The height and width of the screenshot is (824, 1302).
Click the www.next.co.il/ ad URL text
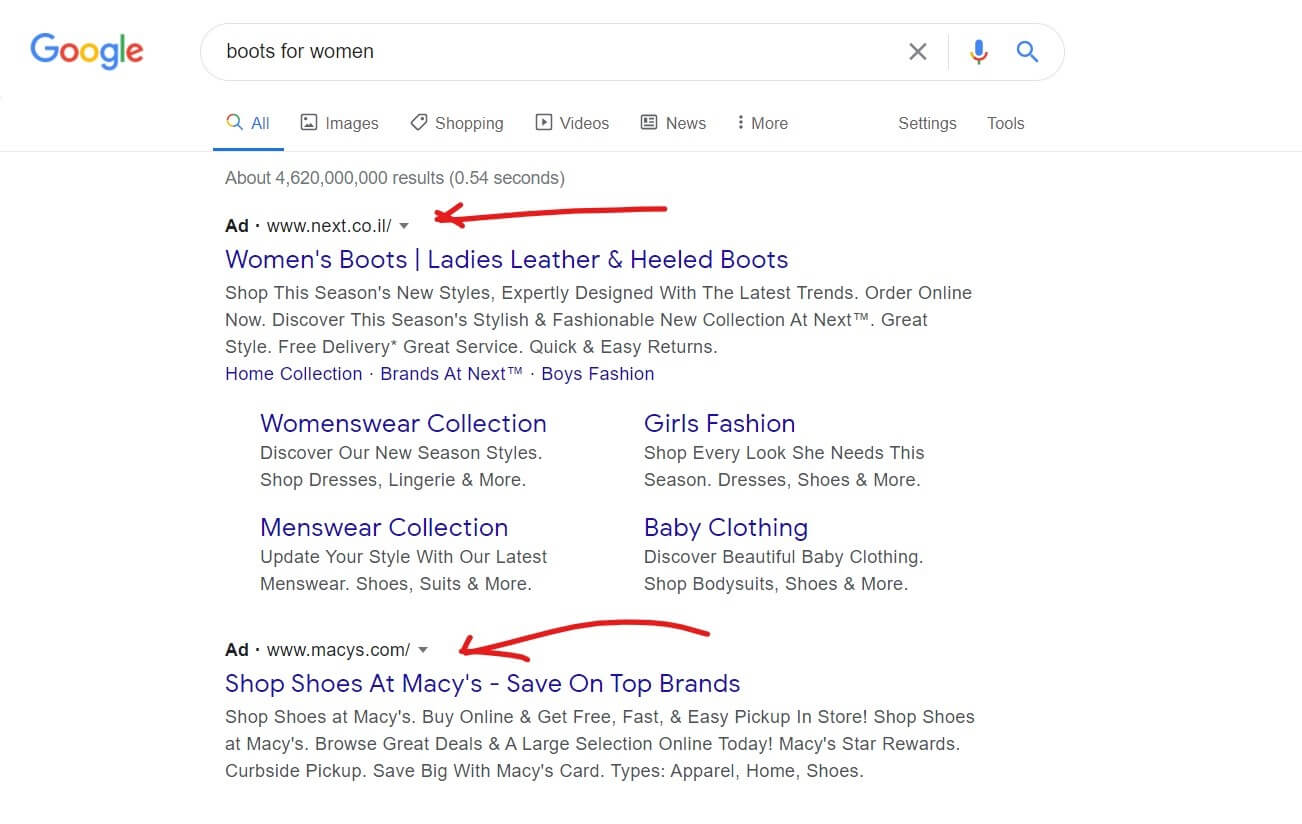click(329, 226)
